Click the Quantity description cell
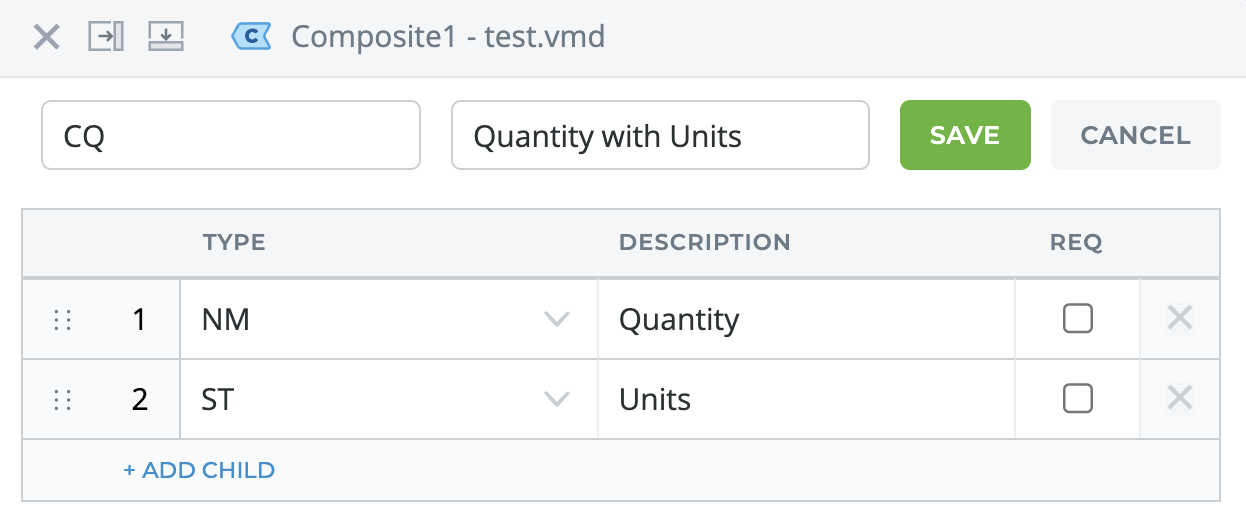Image resolution: width=1246 pixels, height=520 pixels. click(x=806, y=319)
